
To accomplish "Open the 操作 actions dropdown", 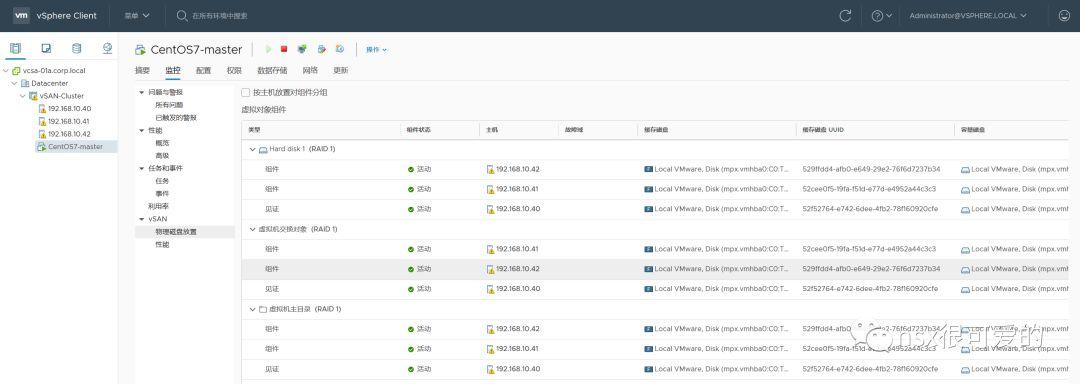I will pos(376,50).
